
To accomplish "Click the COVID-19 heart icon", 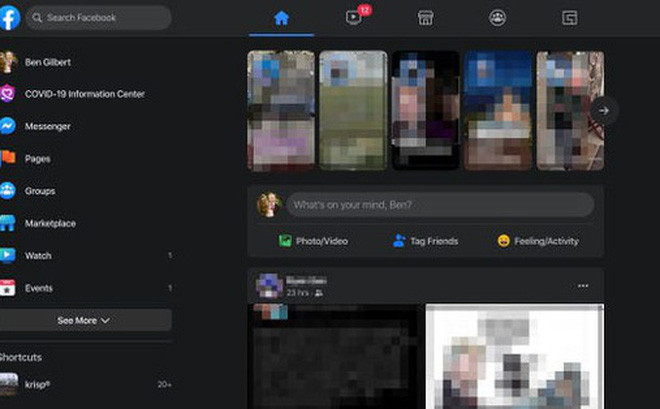I will (x=8, y=93).
